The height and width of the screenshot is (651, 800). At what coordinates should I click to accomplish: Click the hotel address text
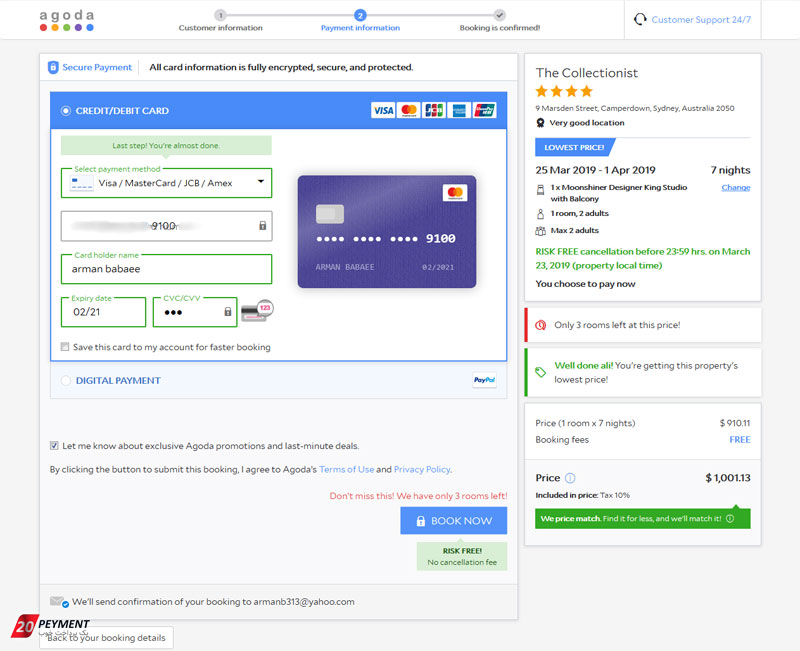tap(635, 108)
